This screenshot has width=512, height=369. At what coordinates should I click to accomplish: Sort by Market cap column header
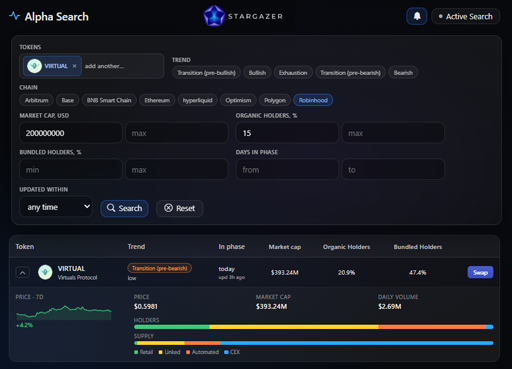[285, 247]
